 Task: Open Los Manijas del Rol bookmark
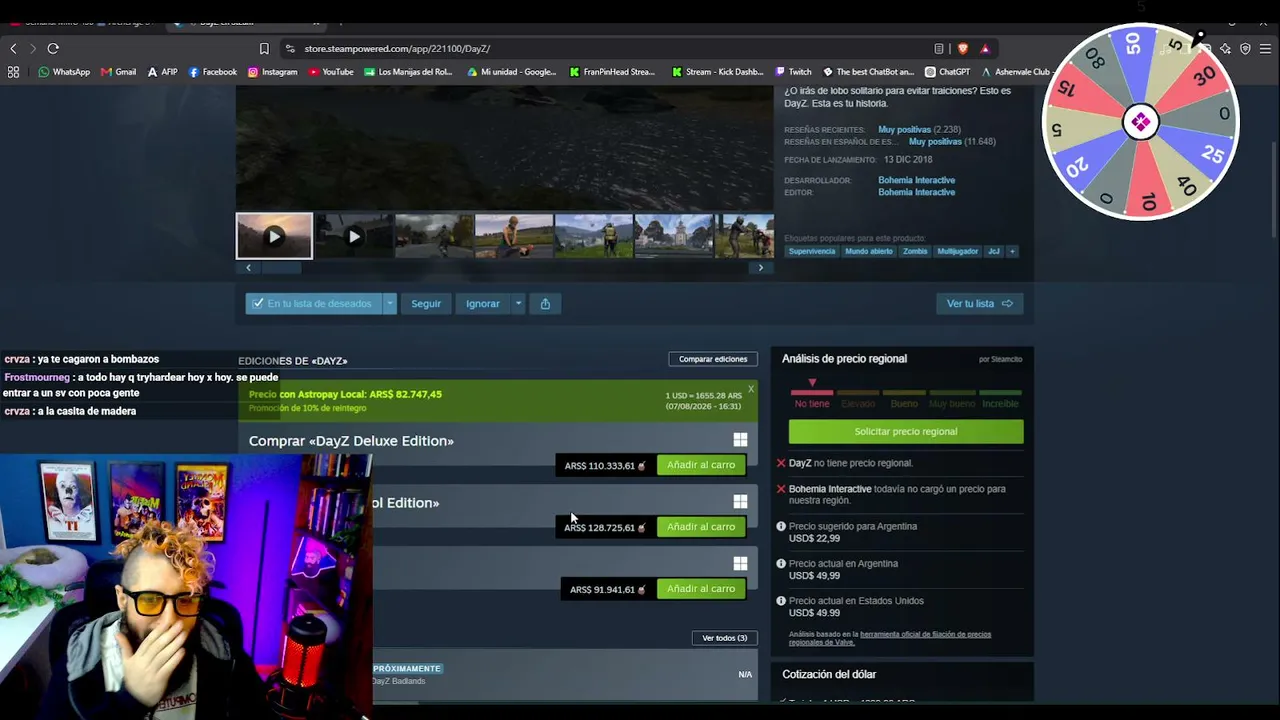pos(409,72)
